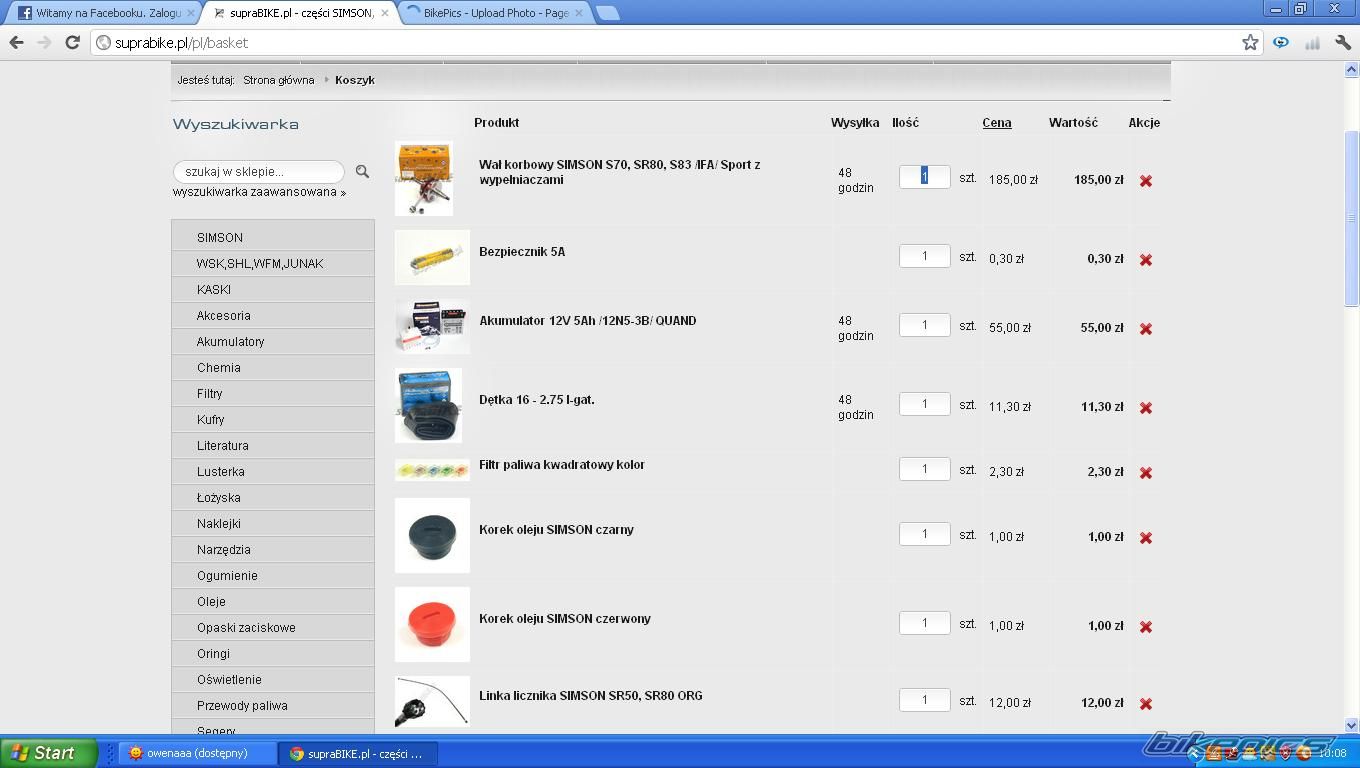The height and width of the screenshot is (768, 1360).
Task: Sort by Cena column header
Action: coord(996,123)
